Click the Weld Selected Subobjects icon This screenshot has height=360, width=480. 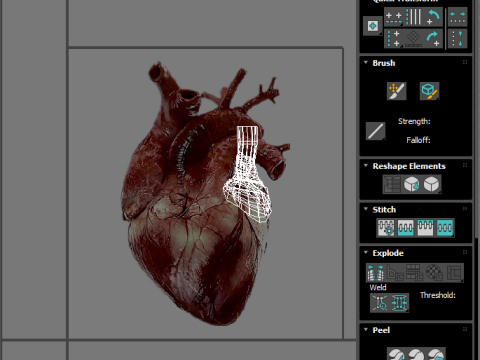399,303
